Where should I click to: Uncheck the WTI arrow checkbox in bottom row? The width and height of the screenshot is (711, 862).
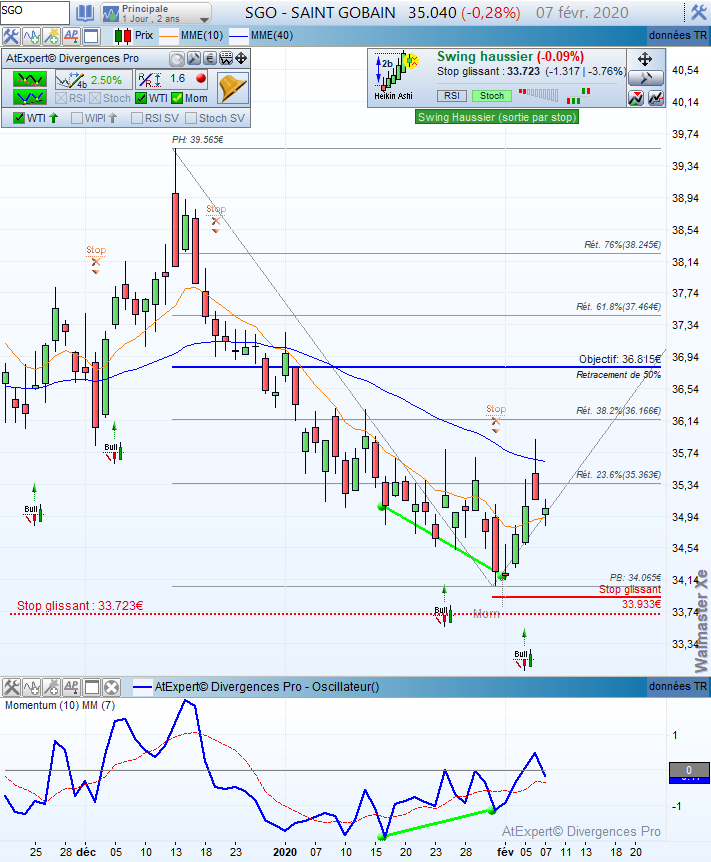[19, 118]
